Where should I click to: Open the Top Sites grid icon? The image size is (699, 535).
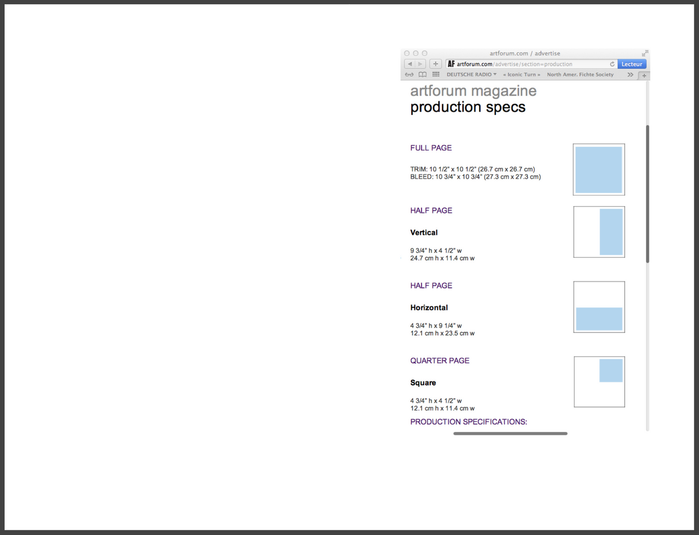click(436, 74)
